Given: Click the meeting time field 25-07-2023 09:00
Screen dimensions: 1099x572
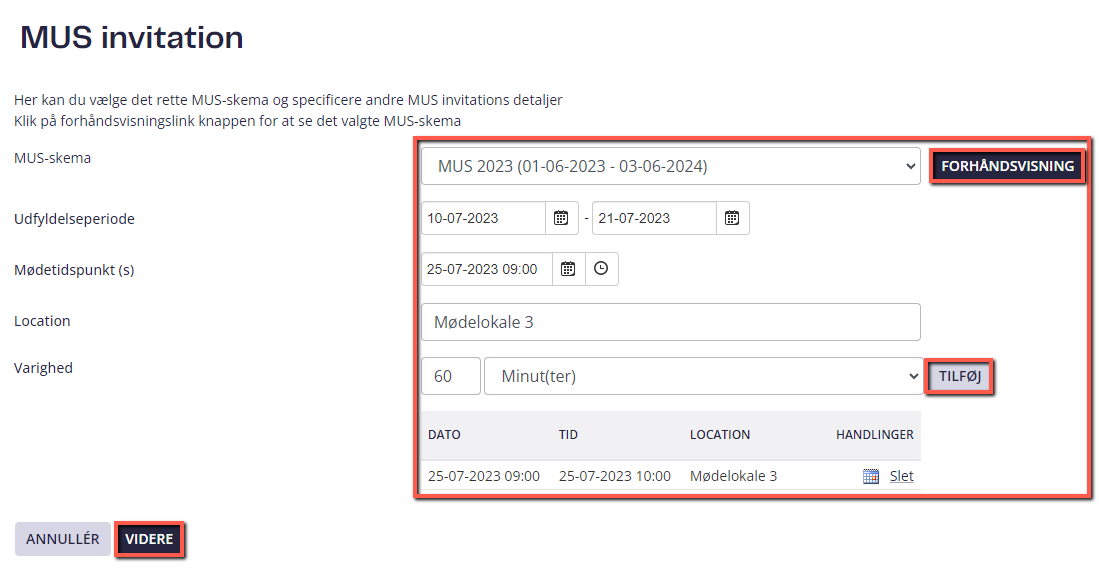Looking at the screenshot, I should pyautogui.click(x=487, y=268).
